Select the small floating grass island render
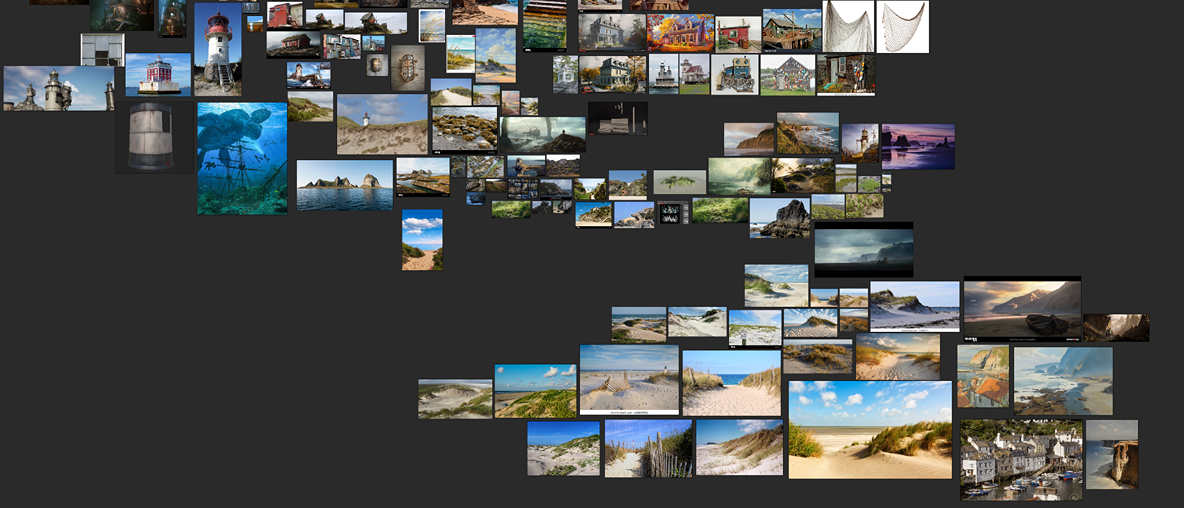The height and width of the screenshot is (508, 1184). (680, 182)
